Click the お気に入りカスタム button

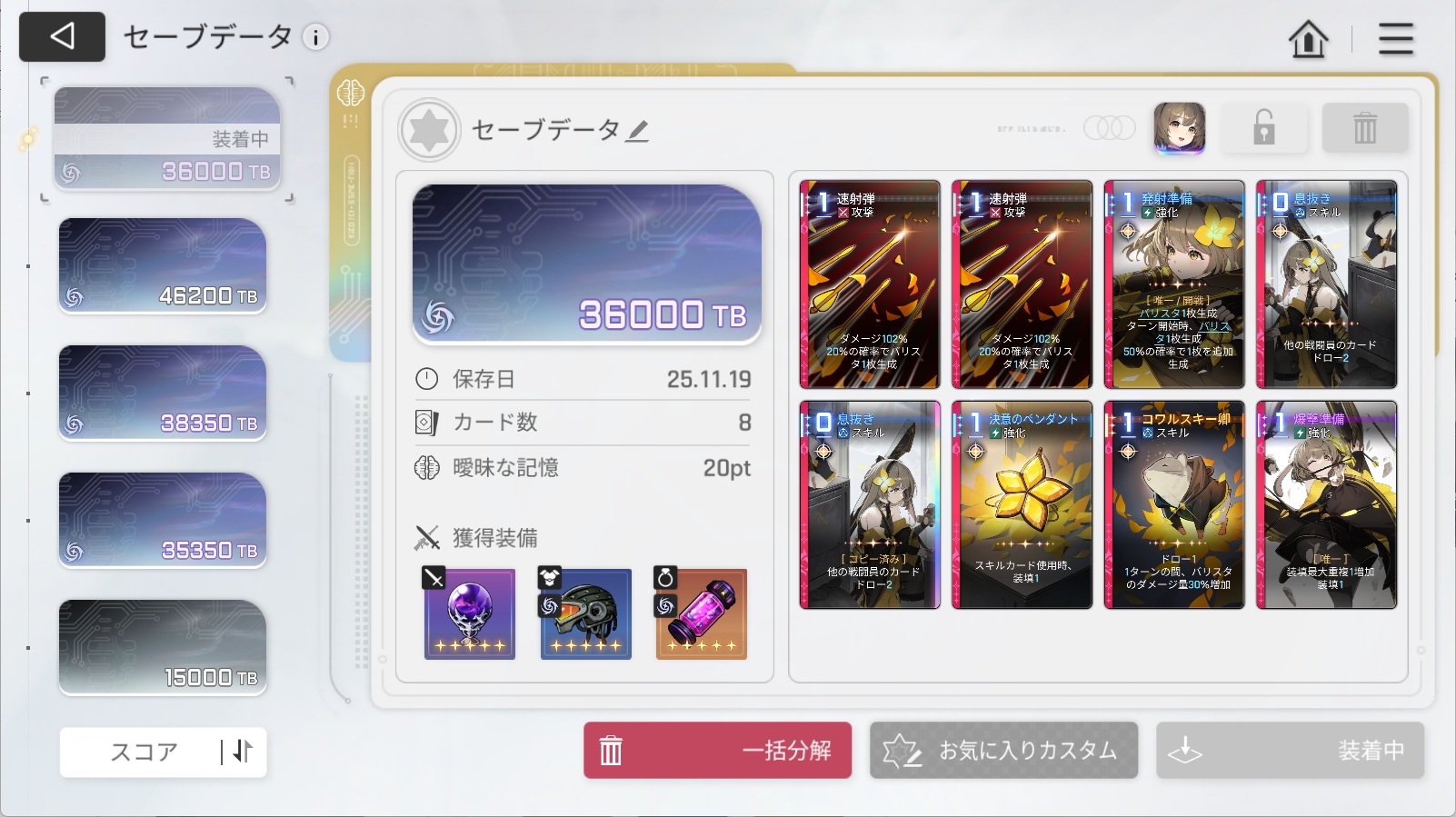click(1003, 751)
